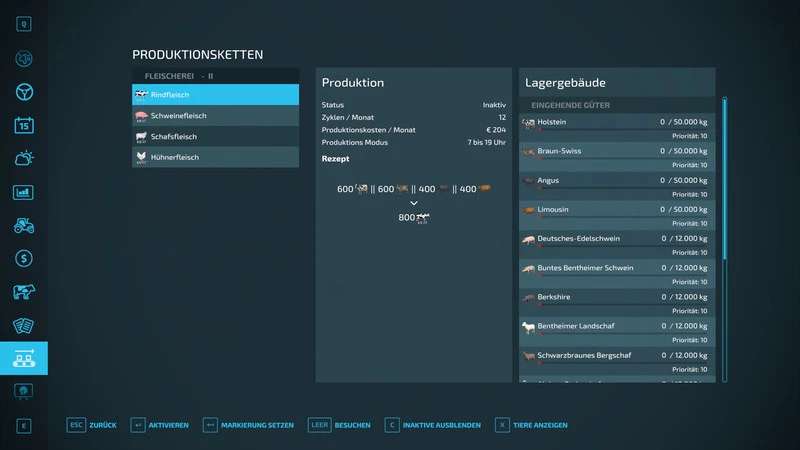
Task: Select Schweinefleisch production entry
Action: click(x=215, y=116)
